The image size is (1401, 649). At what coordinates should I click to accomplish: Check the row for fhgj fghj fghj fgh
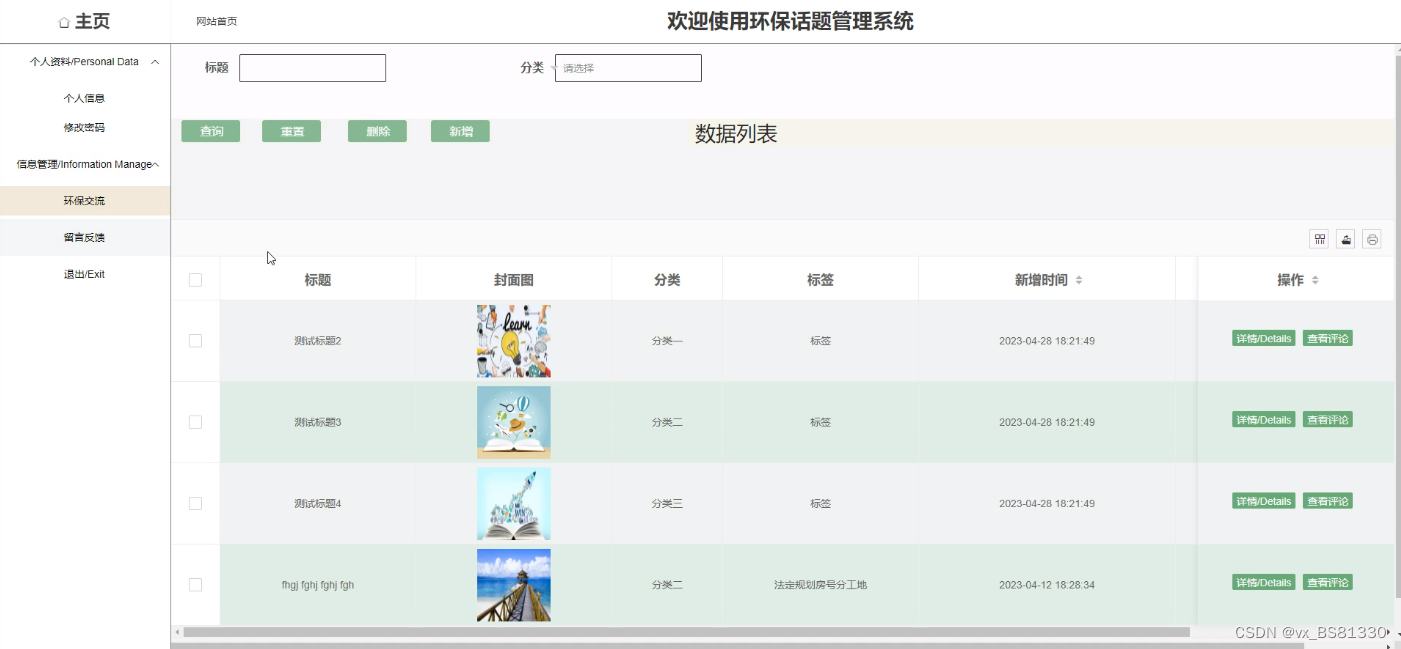[195, 584]
